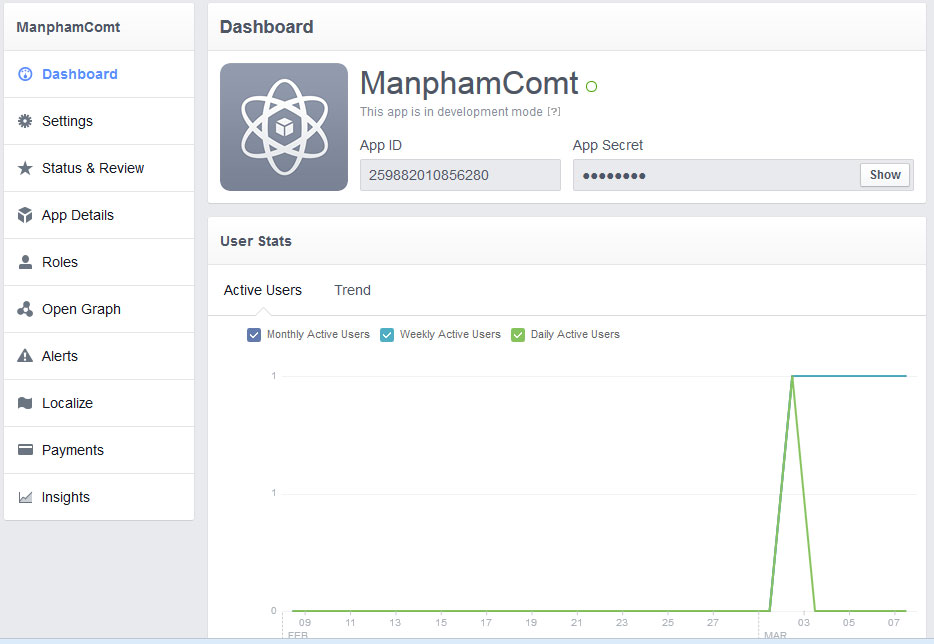
Task: Open the development mode [?] help link
Action: (x=554, y=111)
